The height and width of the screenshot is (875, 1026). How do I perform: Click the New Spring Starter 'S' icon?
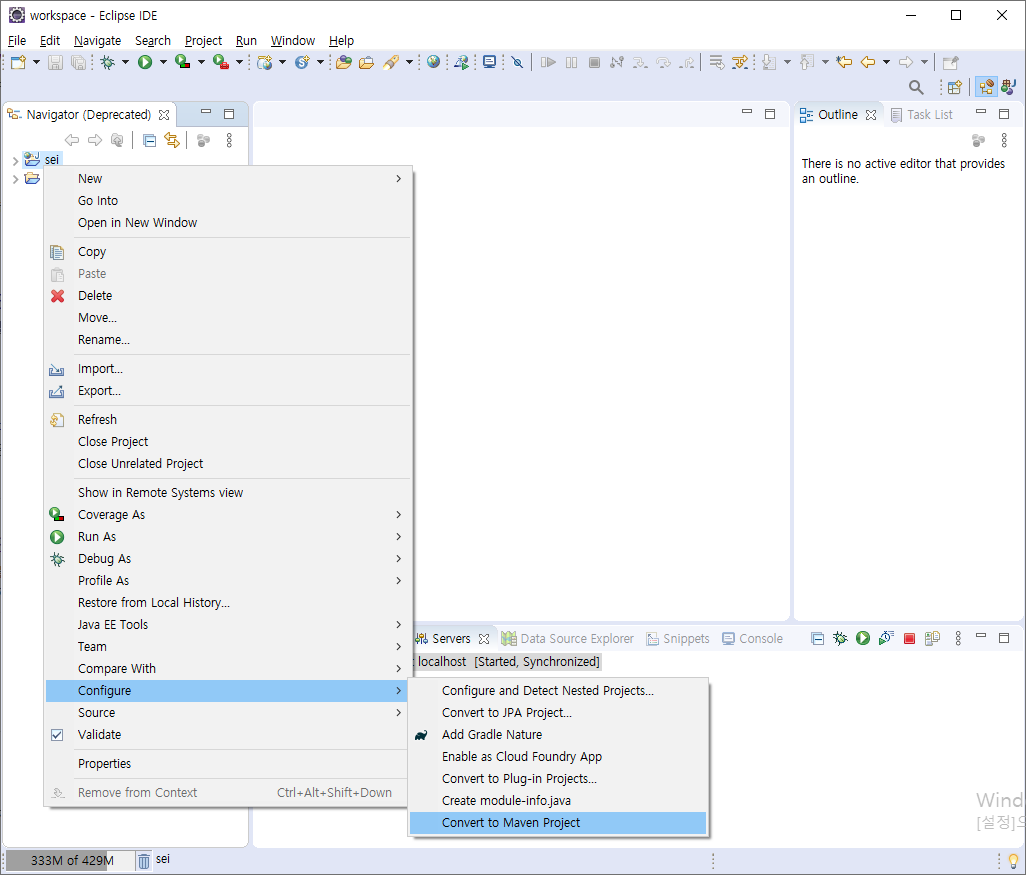(x=302, y=62)
